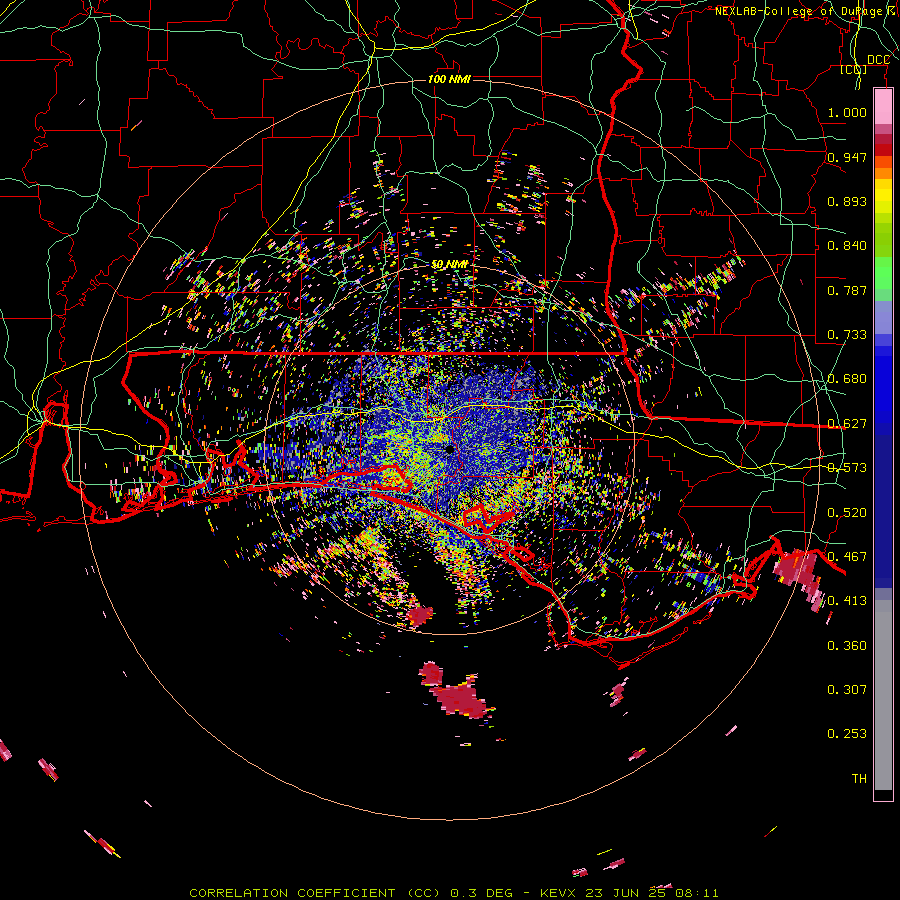Click the 0.627 legend value

click(x=847, y=424)
